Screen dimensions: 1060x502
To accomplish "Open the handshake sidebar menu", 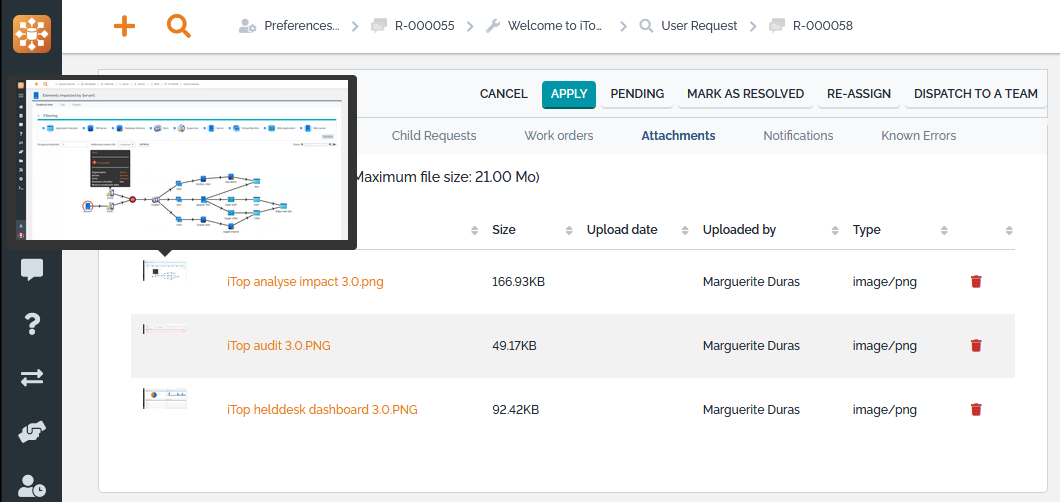I will pyautogui.click(x=31, y=431).
